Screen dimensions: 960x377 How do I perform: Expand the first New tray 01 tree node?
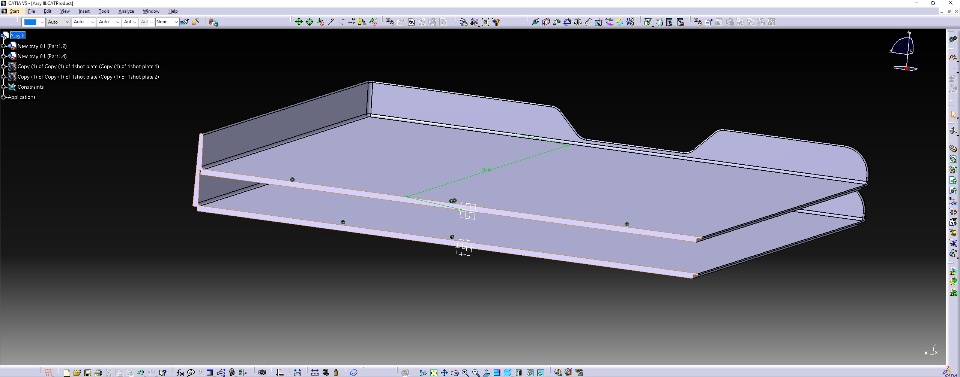point(4,46)
